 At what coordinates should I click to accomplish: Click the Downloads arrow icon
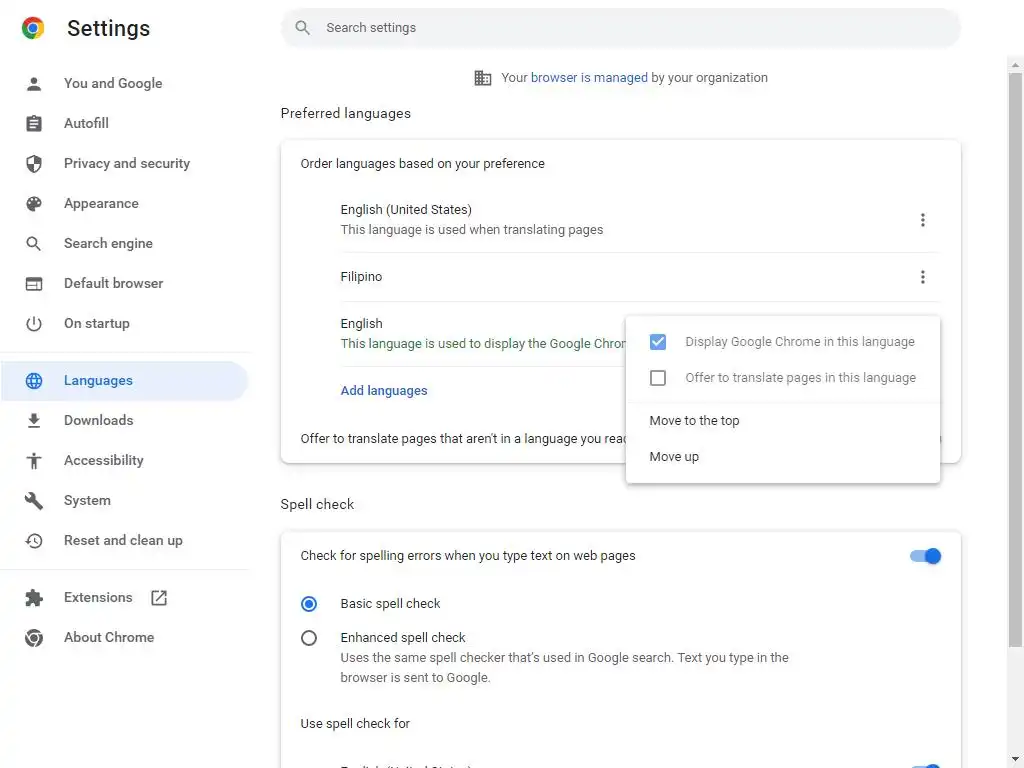[34, 420]
